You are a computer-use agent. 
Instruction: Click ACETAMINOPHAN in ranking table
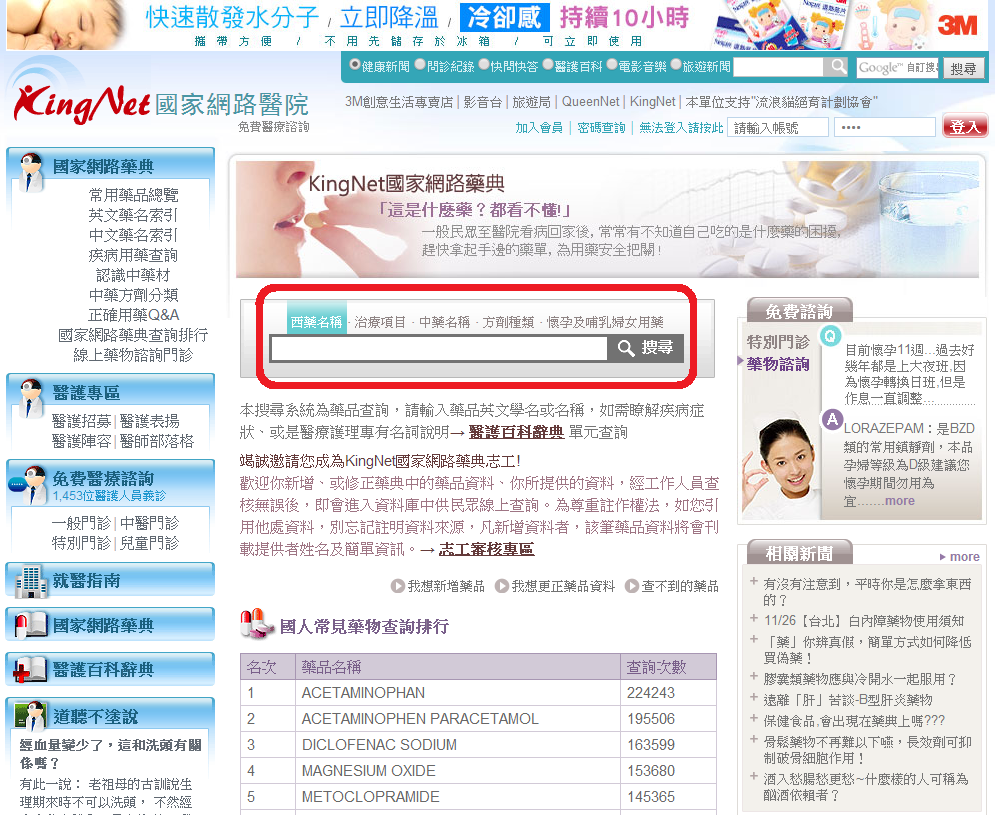click(363, 692)
